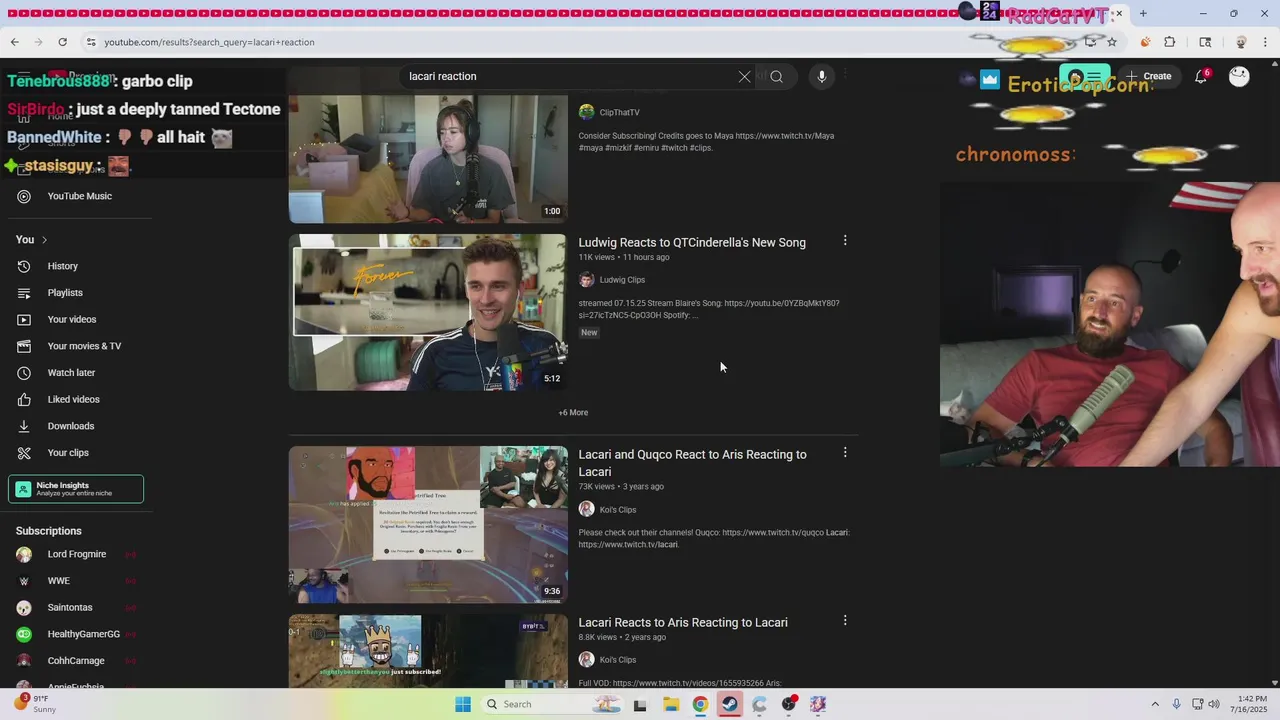Open a new browser tab
The image size is (1280, 720).
1143,13
